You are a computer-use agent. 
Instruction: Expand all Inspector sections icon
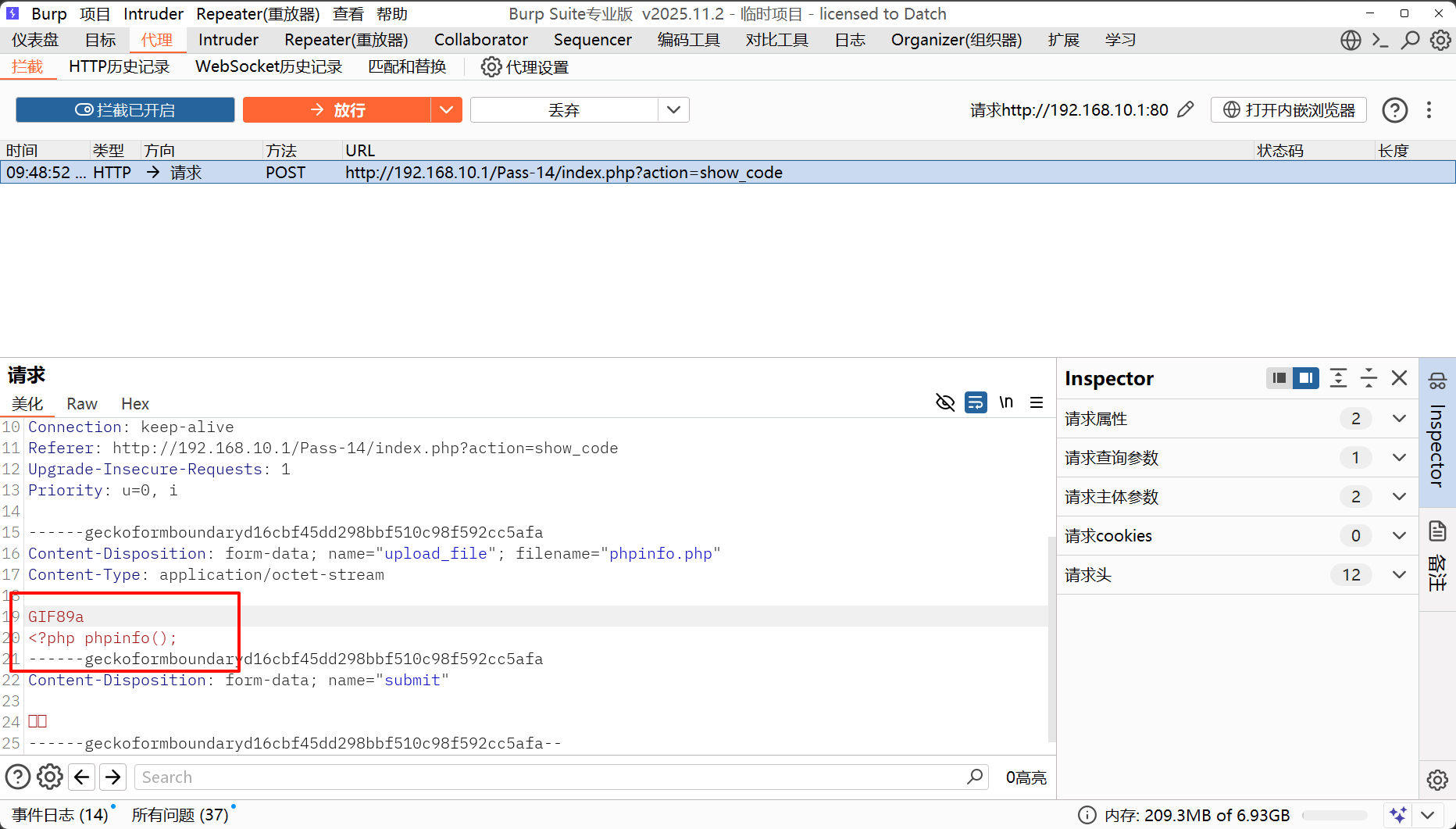pyautogui.click(x=1338, y=378)
